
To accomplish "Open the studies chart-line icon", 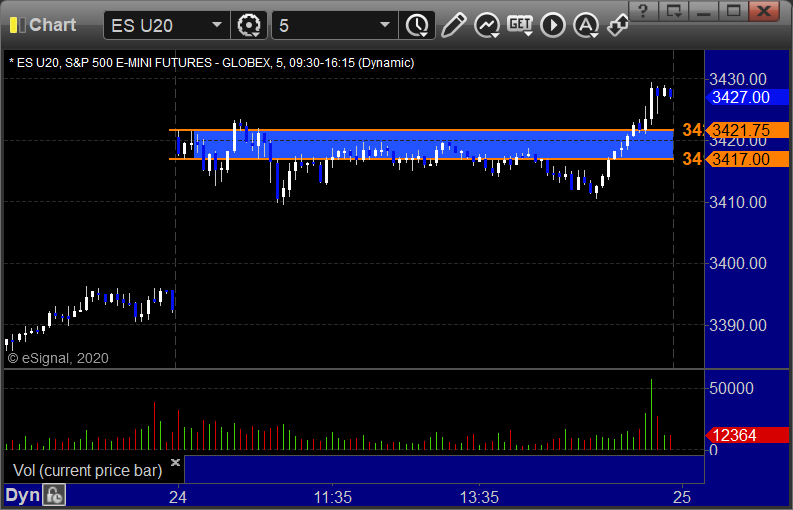I will click(487, 25).
